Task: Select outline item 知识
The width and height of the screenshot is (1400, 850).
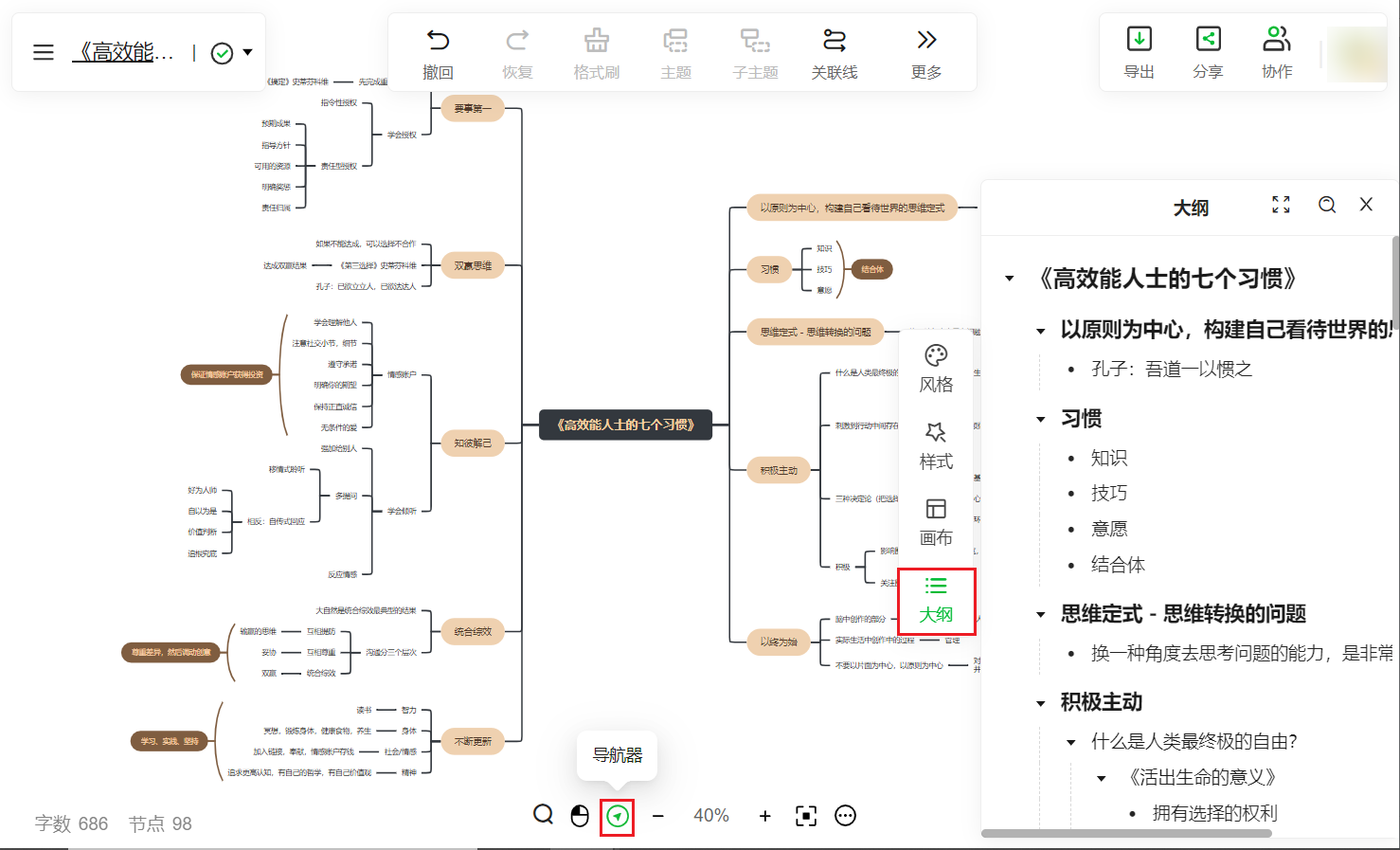Action: 1109,458
